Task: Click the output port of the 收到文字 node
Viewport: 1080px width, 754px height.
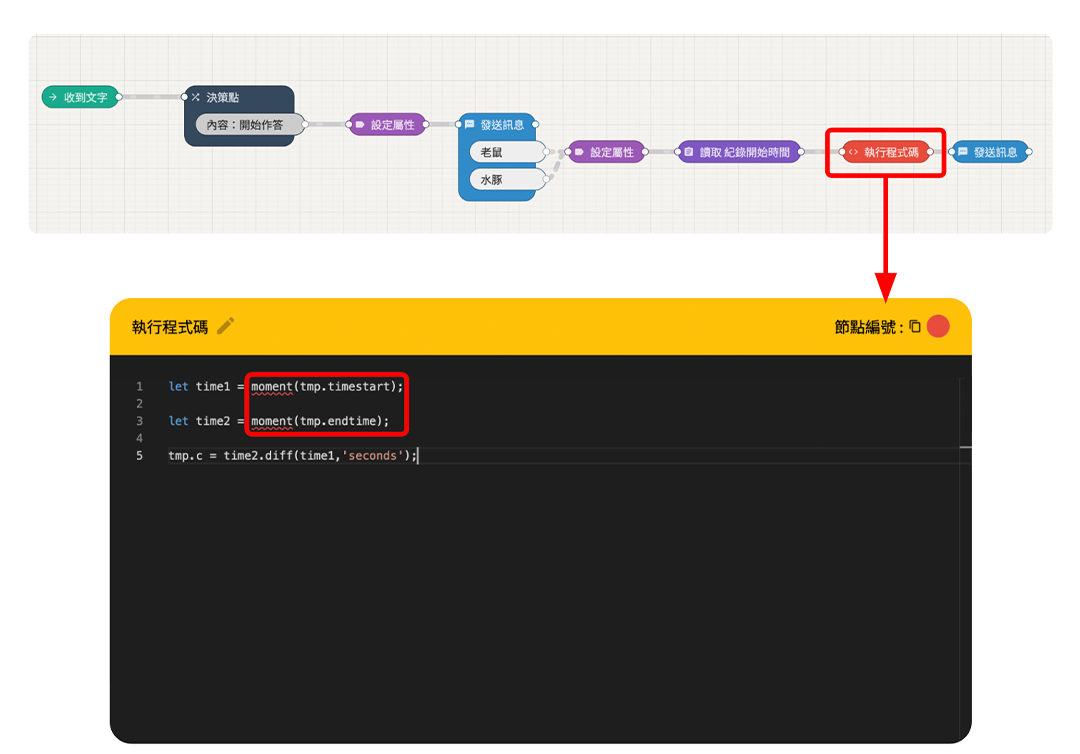Action: pyautogui.click(x=119, y=97)
